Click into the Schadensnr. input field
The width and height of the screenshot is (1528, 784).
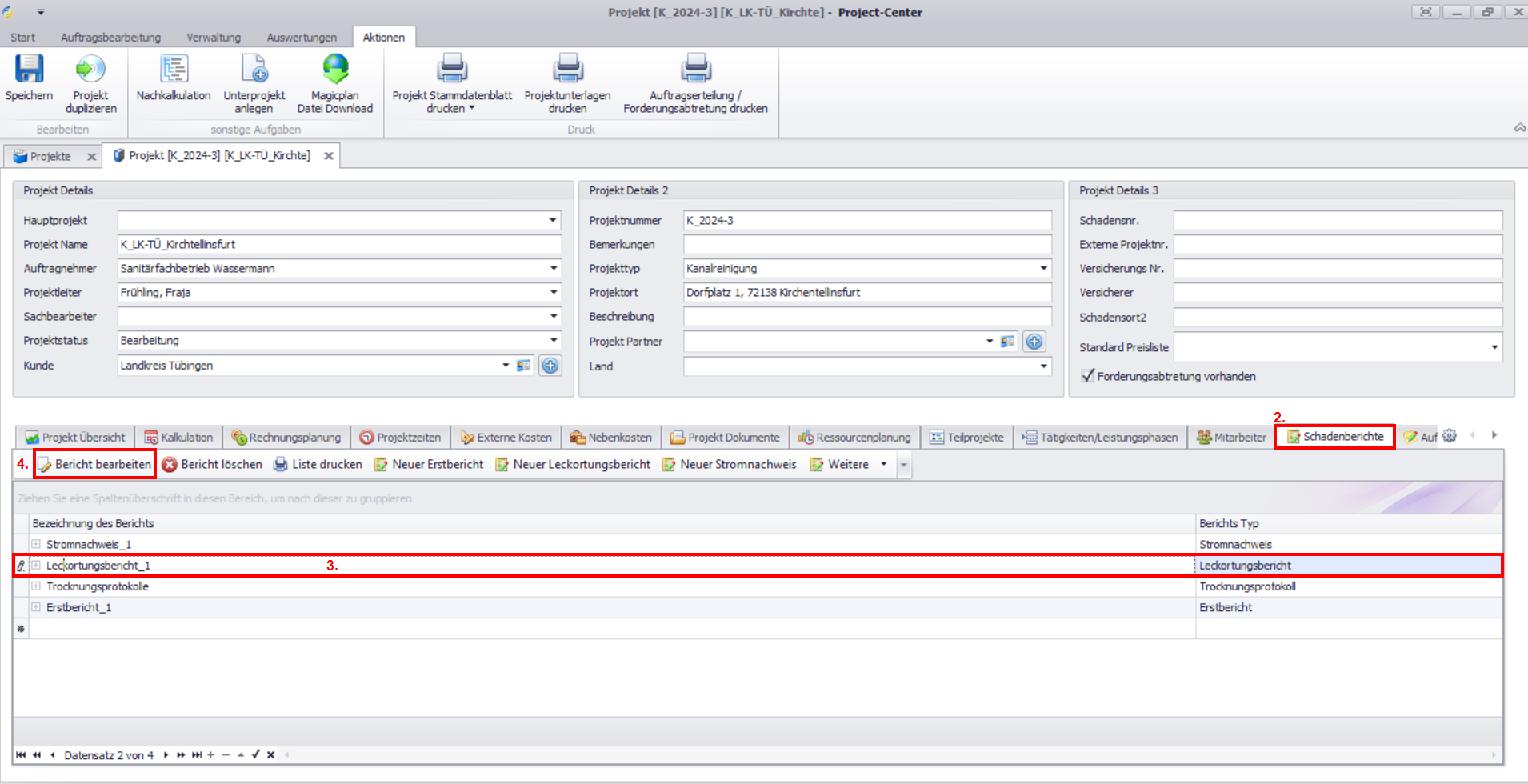click(x=1337, y=221)
